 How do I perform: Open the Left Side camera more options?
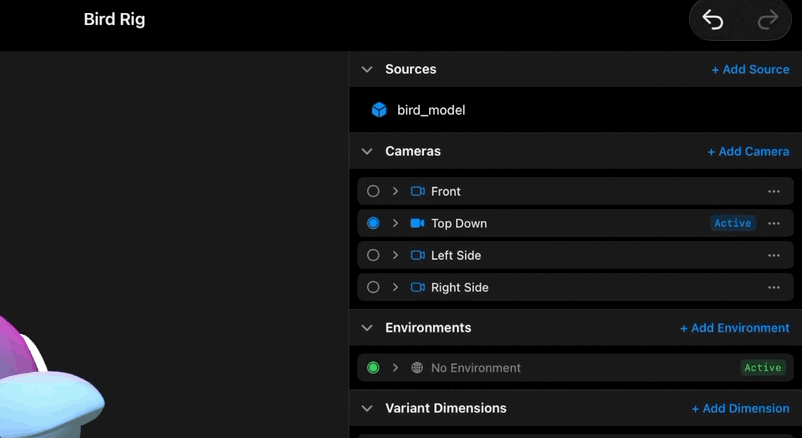click(774, 255)
